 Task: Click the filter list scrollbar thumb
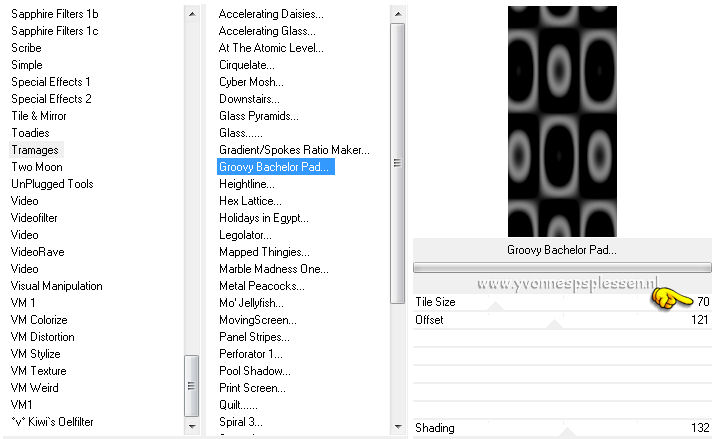pyautogui.click(x=398, y=163)
